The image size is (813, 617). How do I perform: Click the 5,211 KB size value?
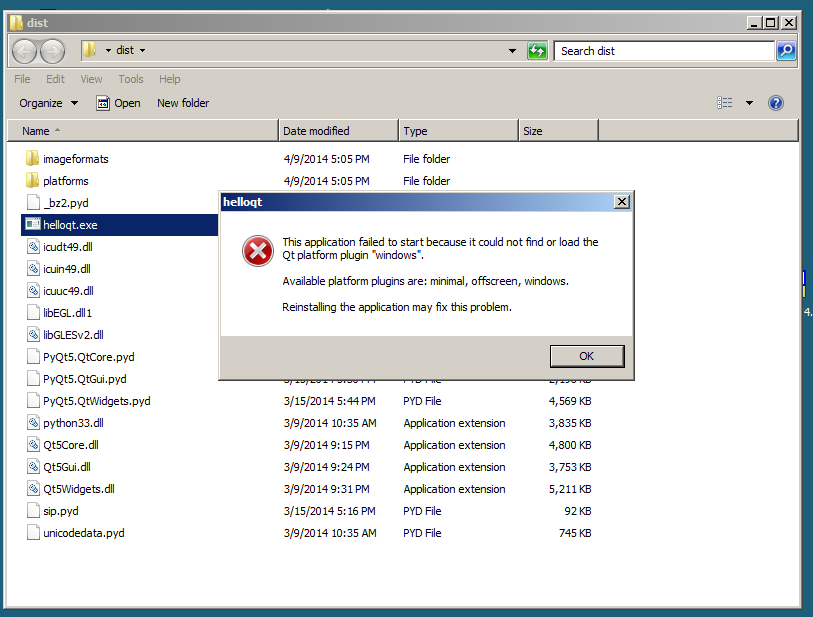coord(570,489)
